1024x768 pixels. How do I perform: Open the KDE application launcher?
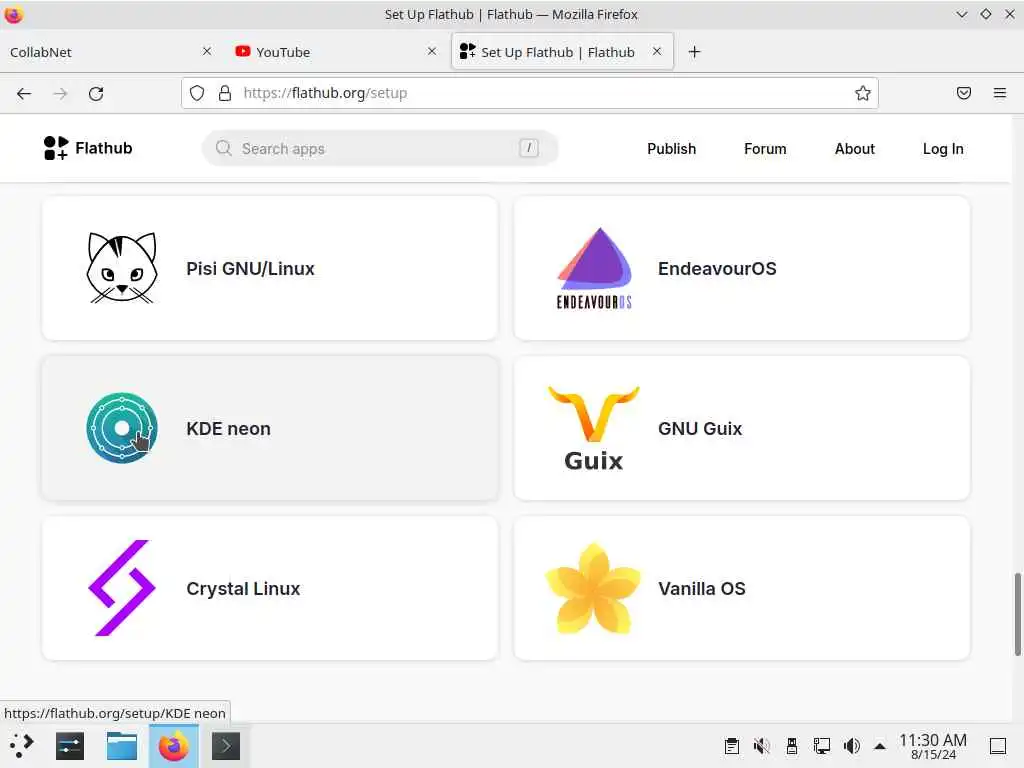click(x=21, y=746)
